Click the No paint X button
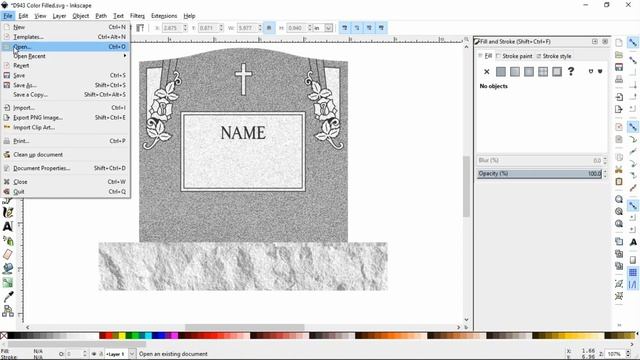The image size is (640, 360). (x=487, y=72)
